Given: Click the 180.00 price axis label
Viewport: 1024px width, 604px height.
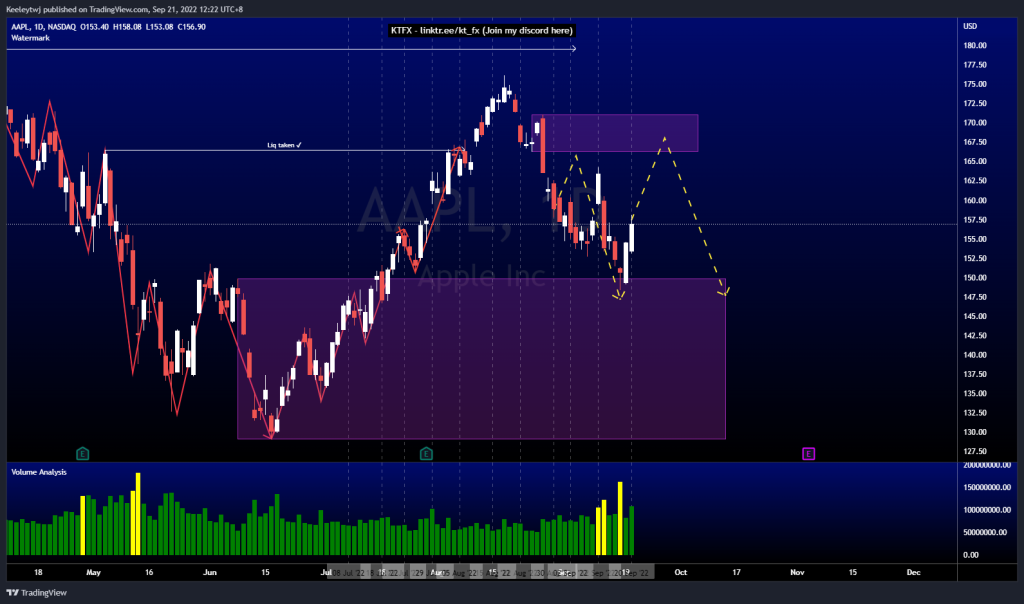Looking at the screenshot, I should 974,46.
